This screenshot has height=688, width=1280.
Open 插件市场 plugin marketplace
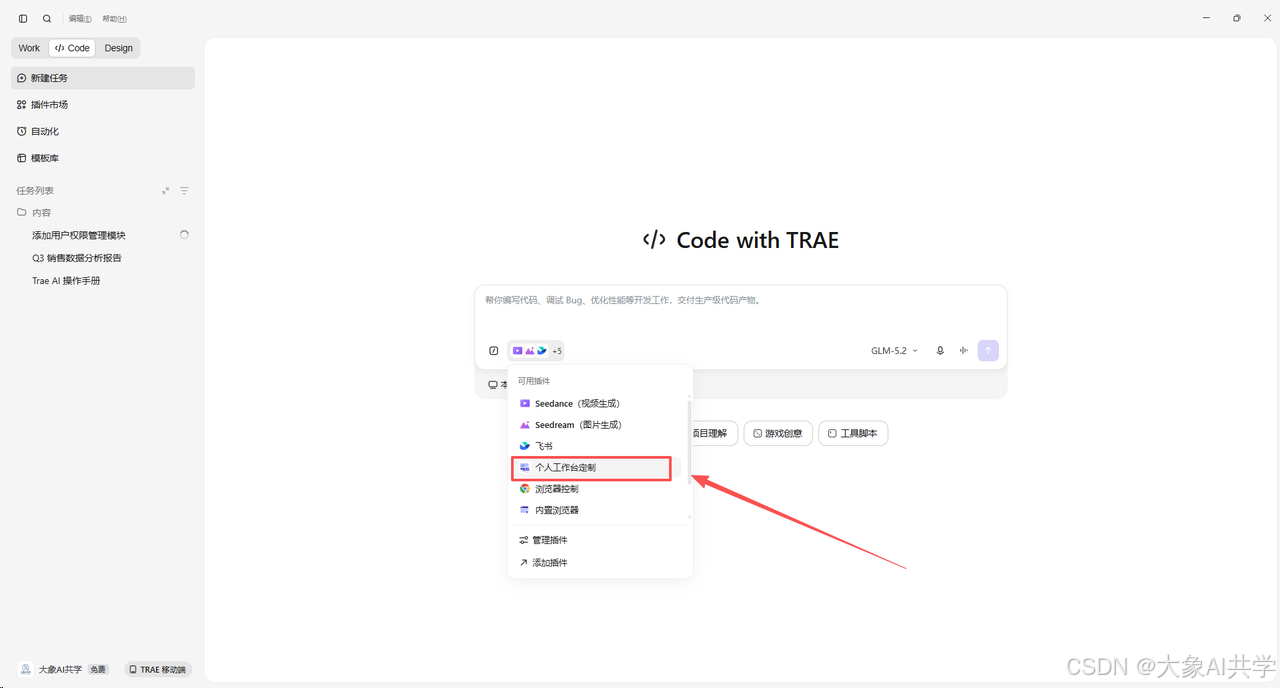(103, 105)
